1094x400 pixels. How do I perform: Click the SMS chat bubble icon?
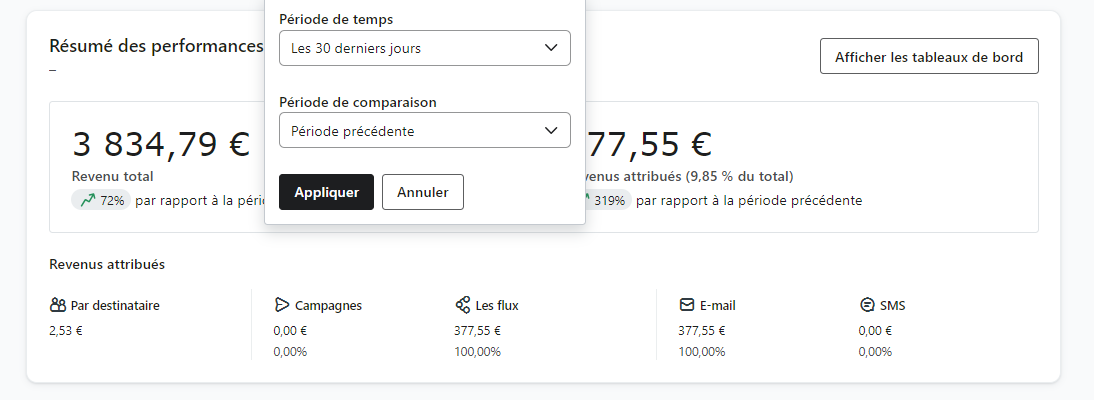click(867, 305)
